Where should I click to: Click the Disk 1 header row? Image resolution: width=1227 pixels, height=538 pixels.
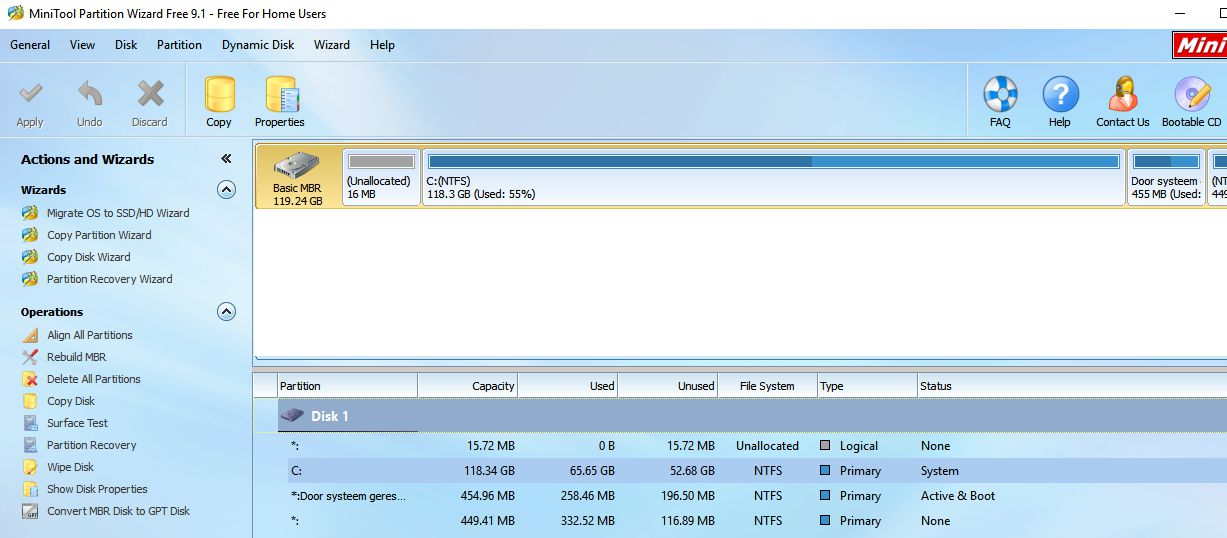752,416
